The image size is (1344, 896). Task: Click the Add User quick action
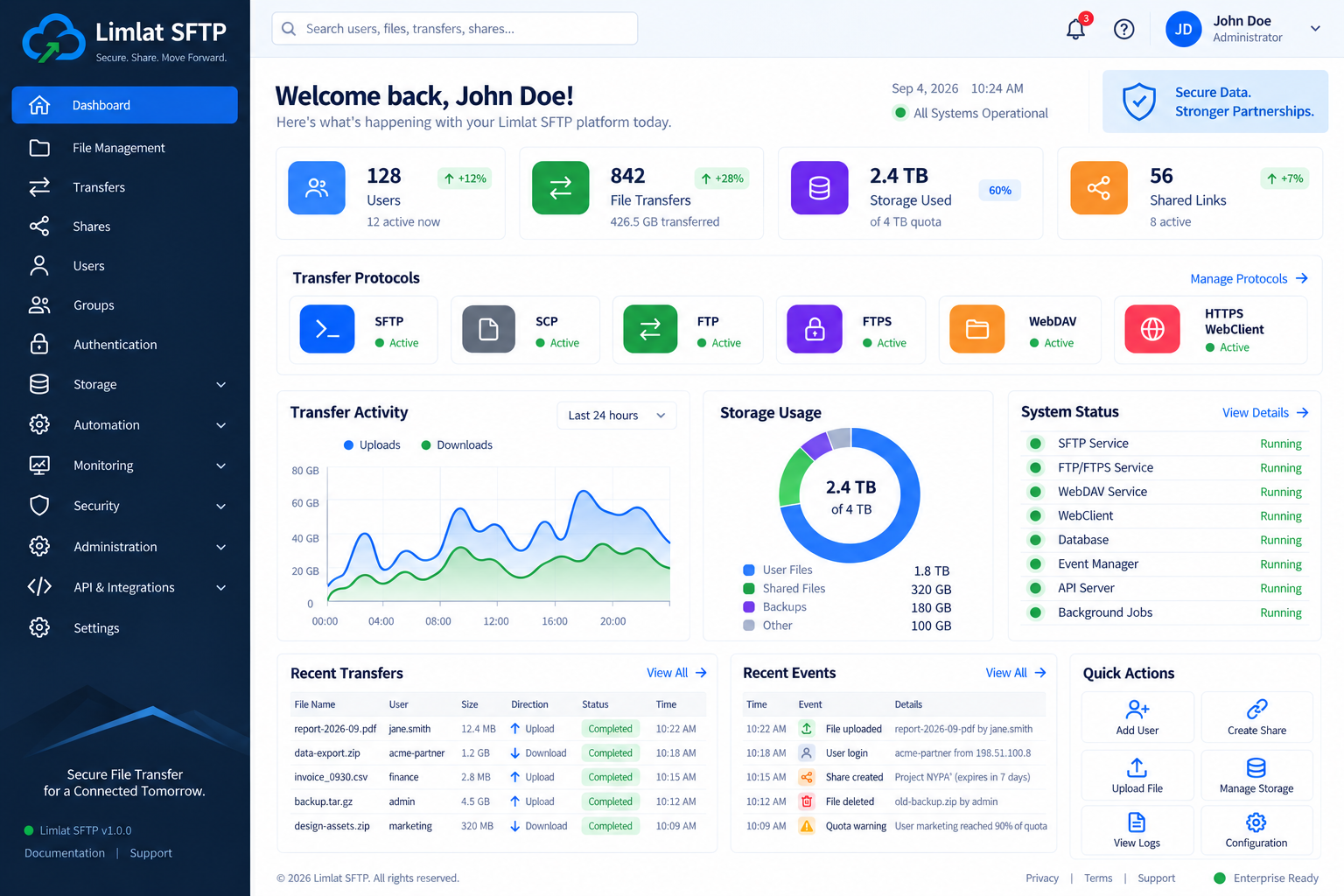pyautogui.click(x=1137, y=717)
